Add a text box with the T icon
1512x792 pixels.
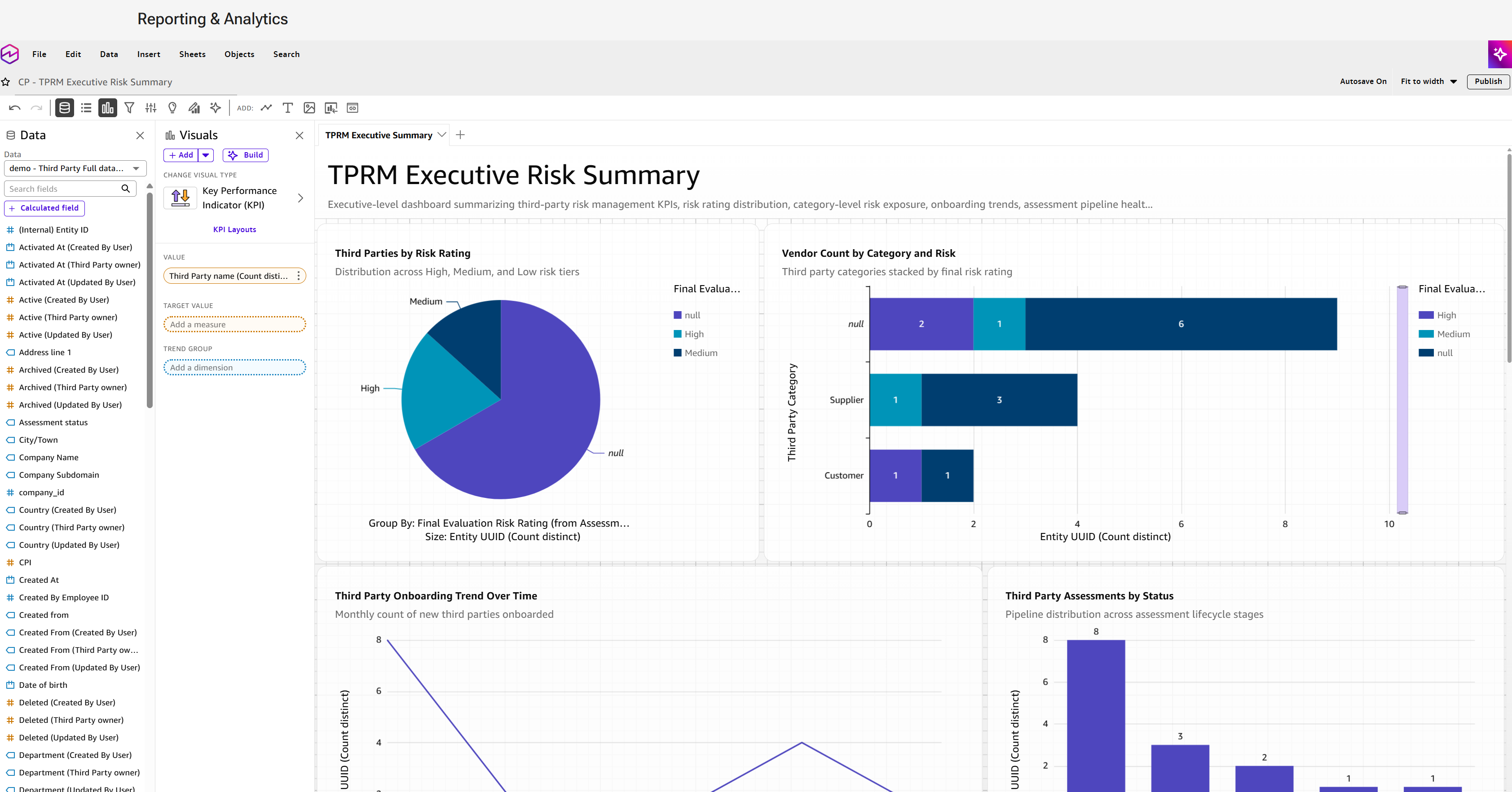coord(287,108)
